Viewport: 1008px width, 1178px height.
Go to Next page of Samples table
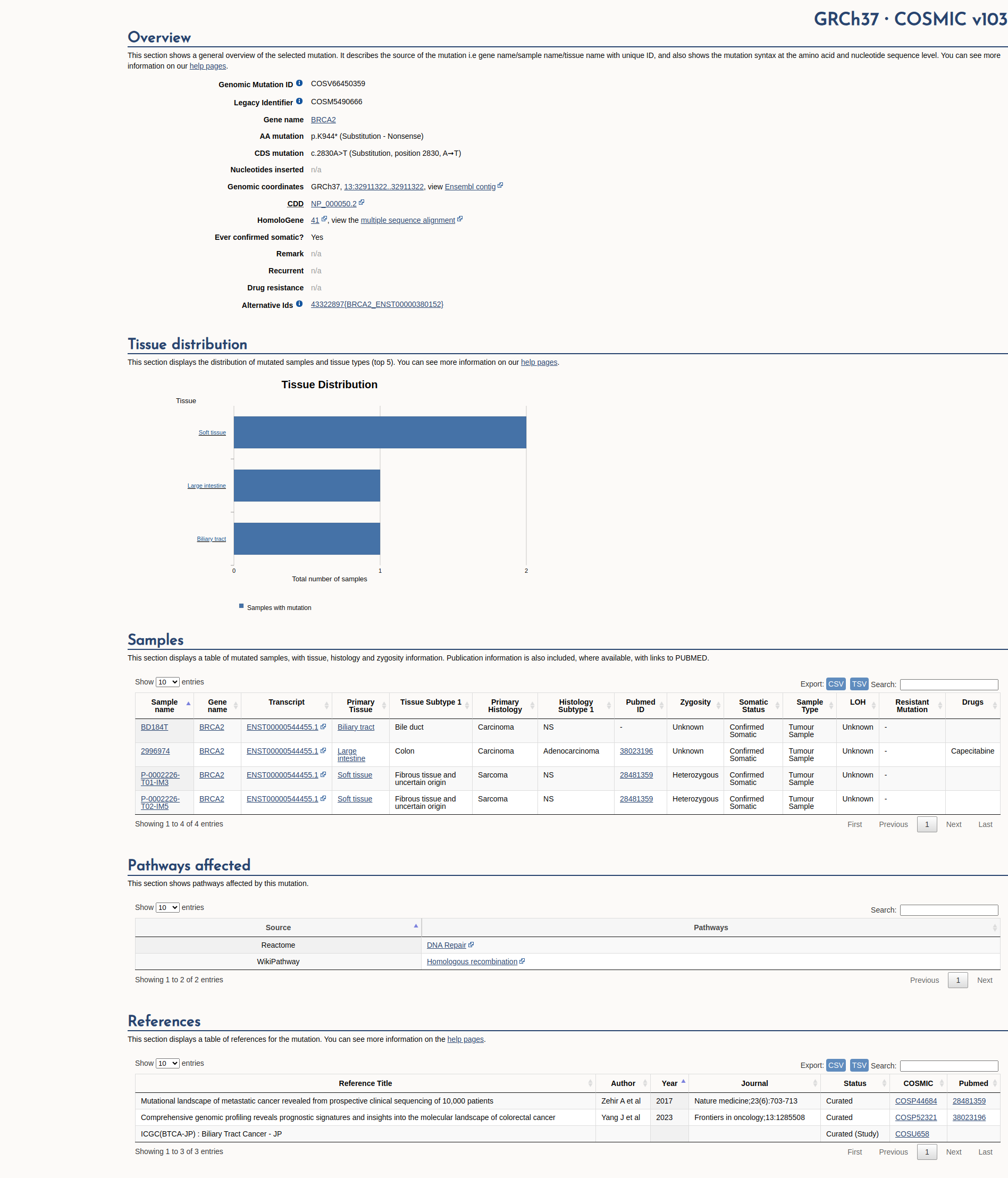[953, 824]
